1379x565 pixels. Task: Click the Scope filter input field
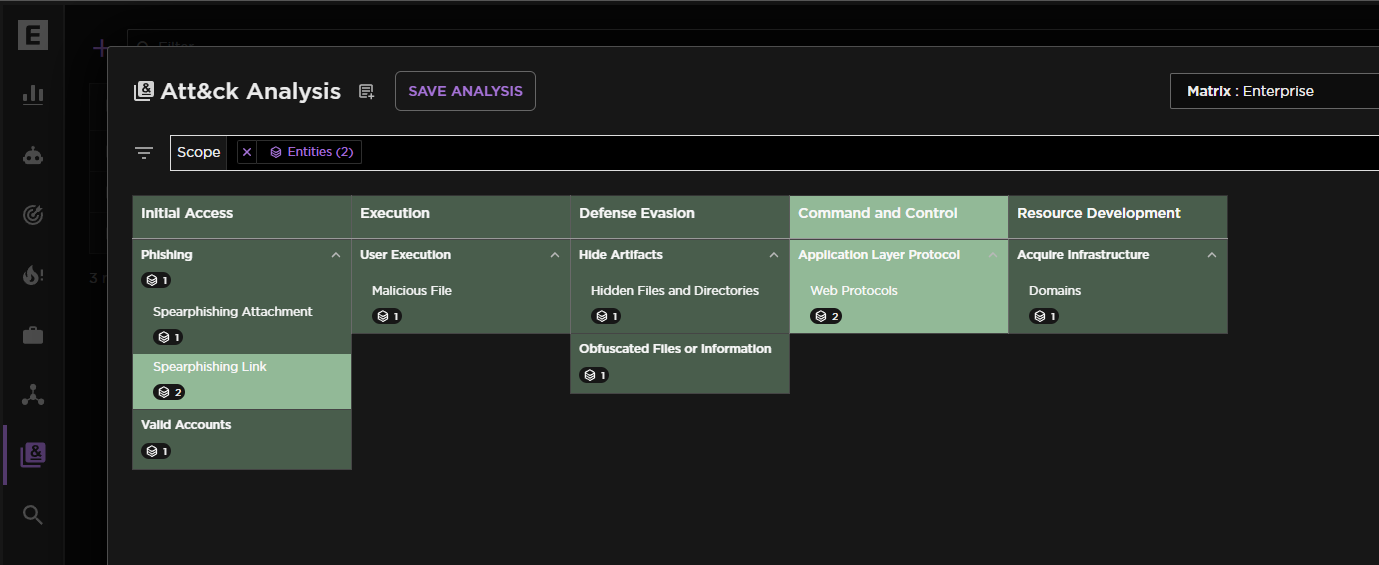tap(800, 153)
